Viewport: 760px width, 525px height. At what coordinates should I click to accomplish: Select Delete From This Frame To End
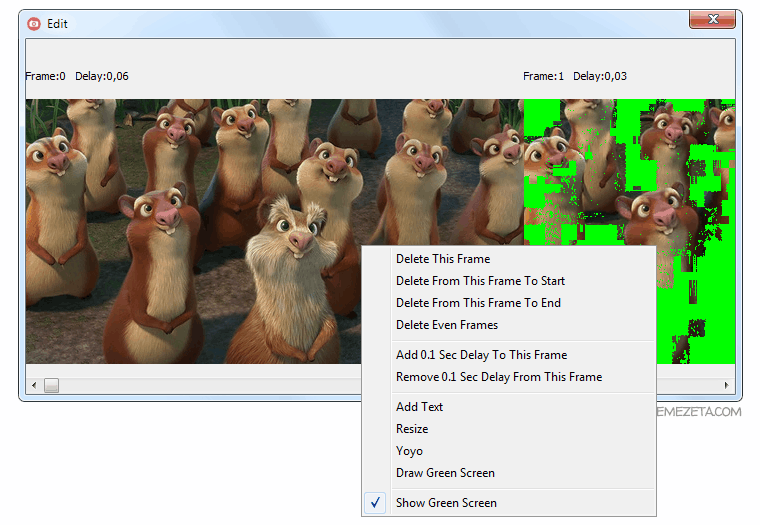point(508,303)
